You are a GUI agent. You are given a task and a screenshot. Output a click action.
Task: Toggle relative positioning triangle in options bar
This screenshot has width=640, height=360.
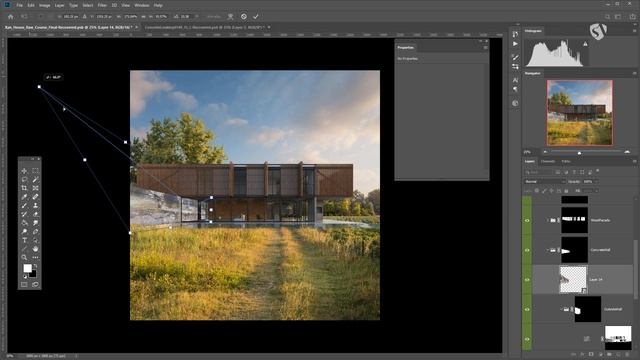pos(84,17)
